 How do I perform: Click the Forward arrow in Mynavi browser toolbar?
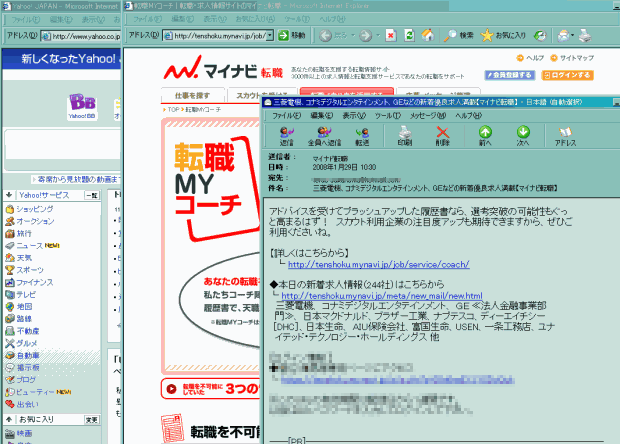coord(365,36)
